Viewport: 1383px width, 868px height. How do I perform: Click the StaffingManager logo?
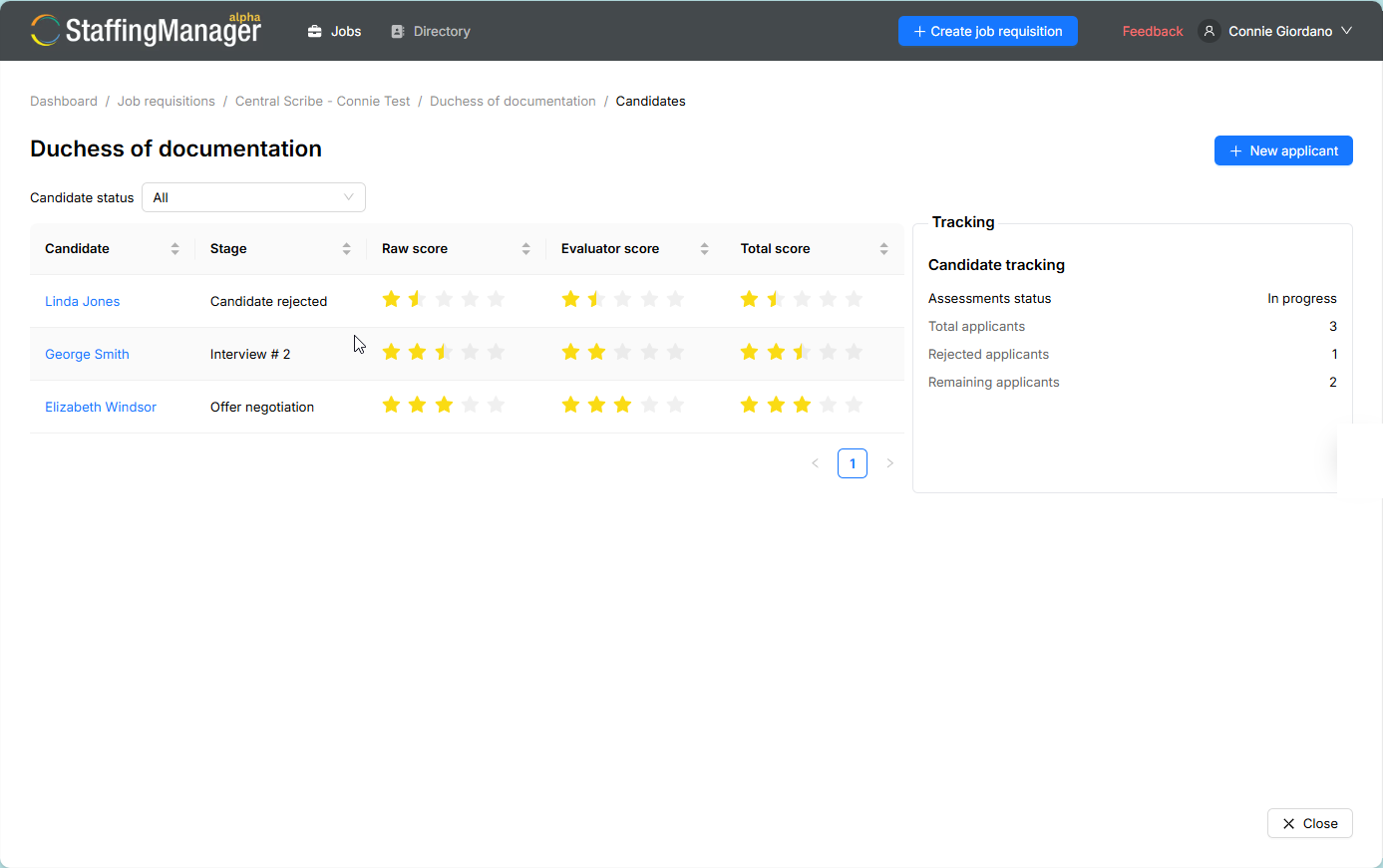[146, 30]
